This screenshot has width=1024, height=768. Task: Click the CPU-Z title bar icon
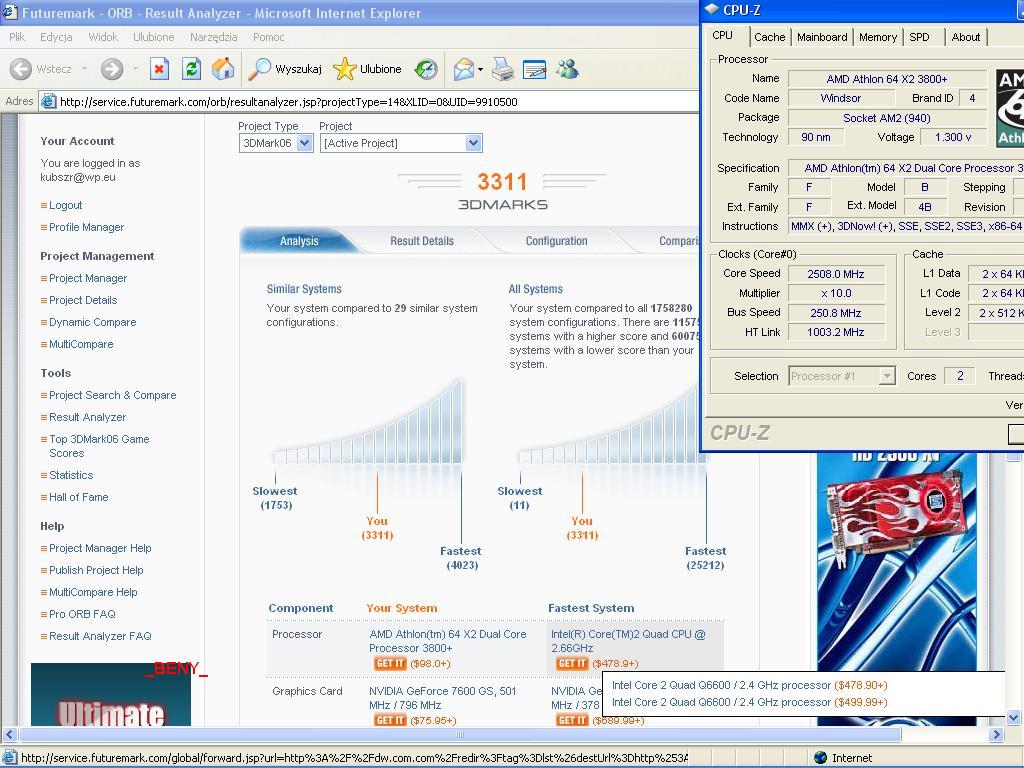(x=711, y=10)
